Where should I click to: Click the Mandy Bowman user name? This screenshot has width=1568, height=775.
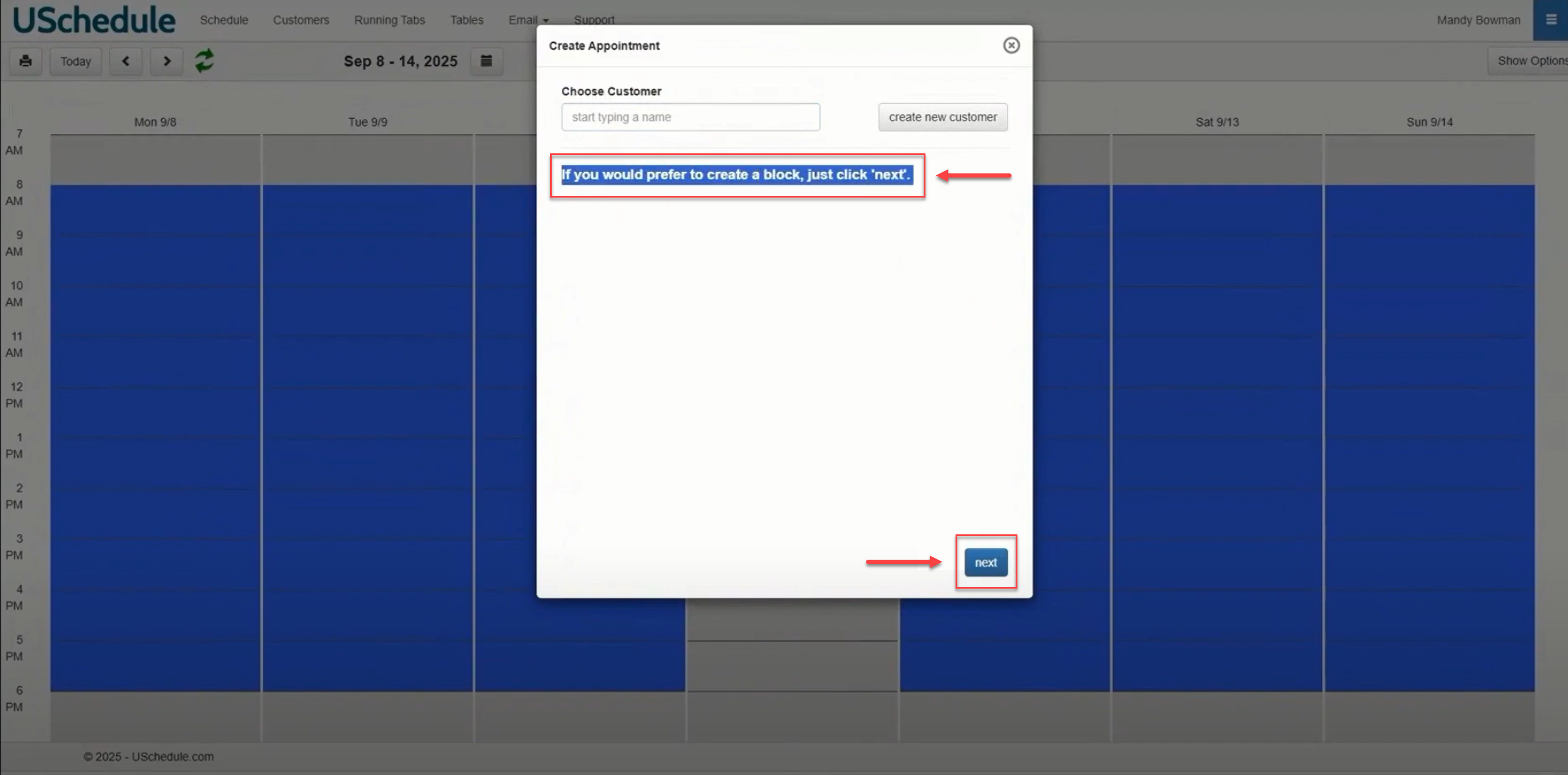tap(1478, 20)
